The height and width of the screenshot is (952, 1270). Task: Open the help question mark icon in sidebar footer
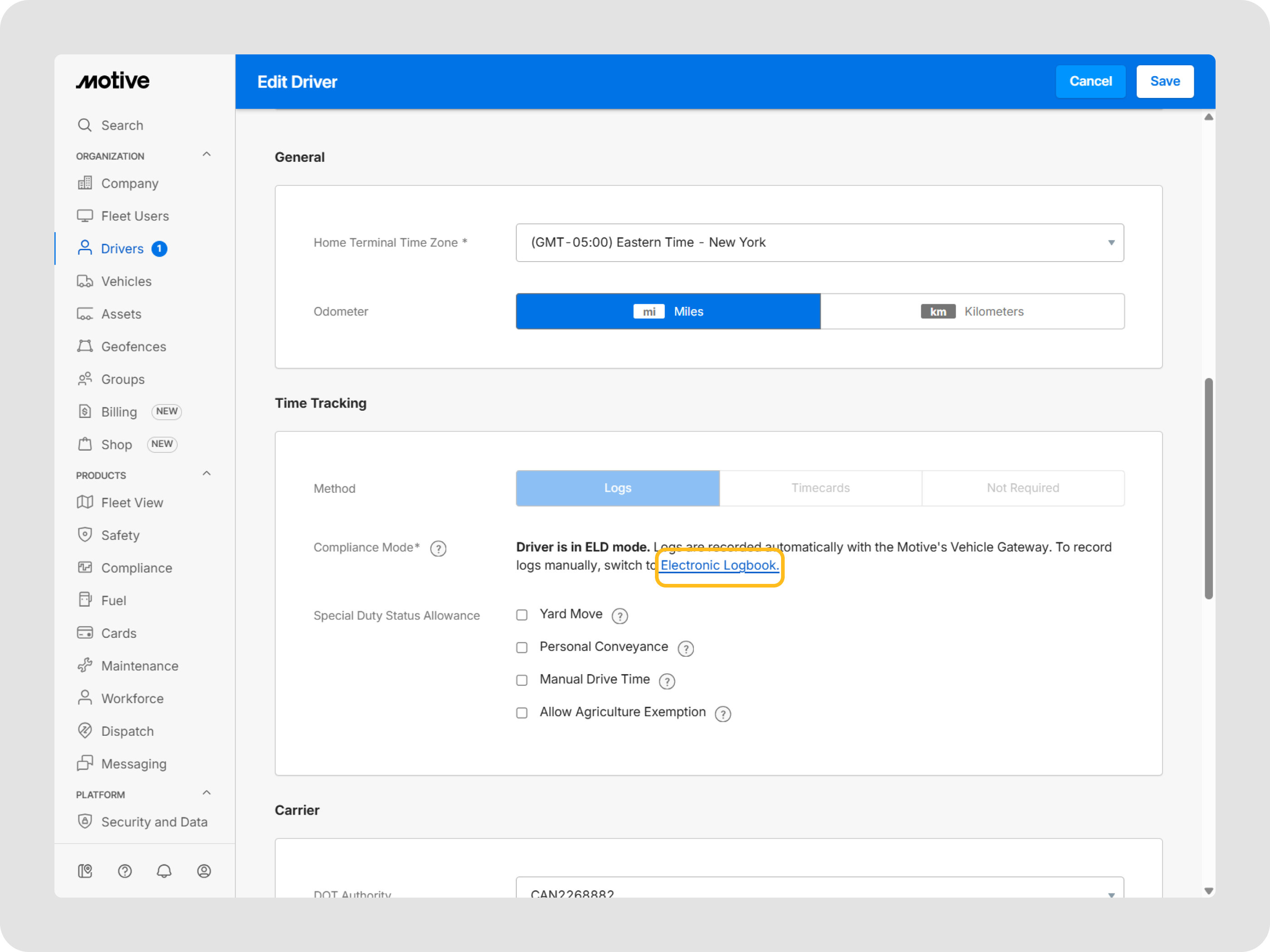point(125,871)
